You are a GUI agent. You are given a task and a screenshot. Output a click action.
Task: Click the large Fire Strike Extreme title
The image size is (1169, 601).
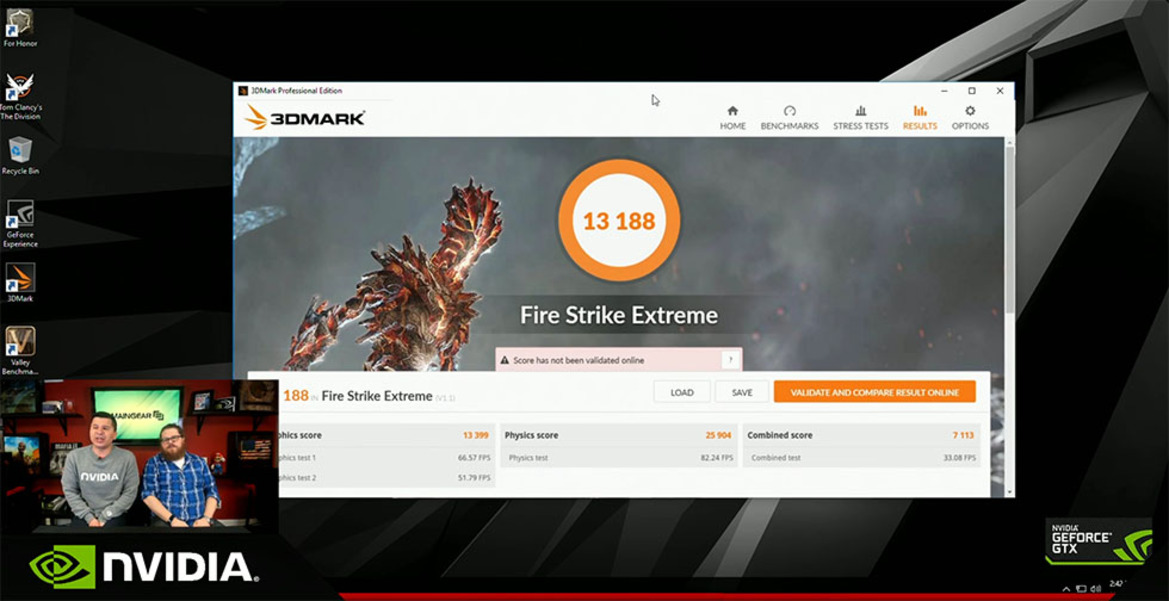pos(619,315)
